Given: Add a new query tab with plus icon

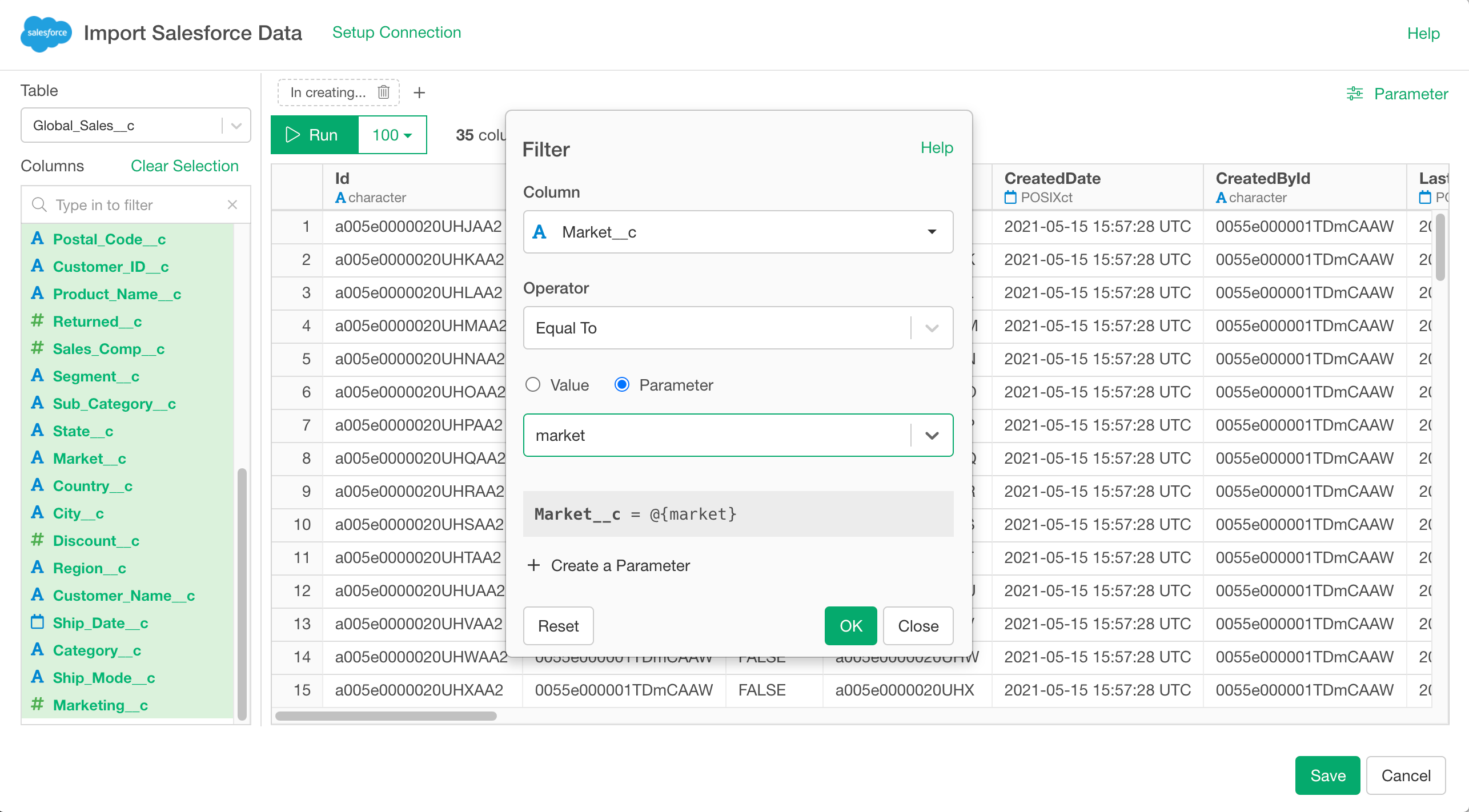Looking at the screenshot, I should (419, 93).
